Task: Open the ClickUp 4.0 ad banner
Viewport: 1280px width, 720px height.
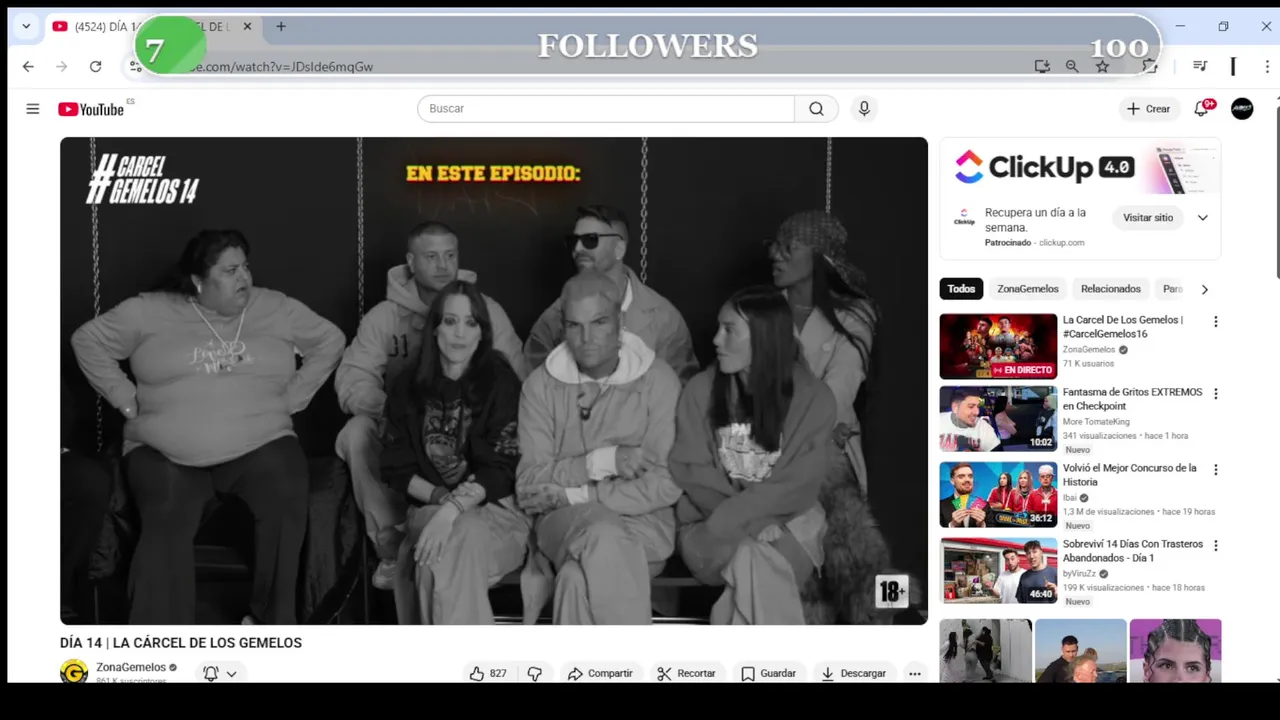Action: click(x=1080, y=167)
